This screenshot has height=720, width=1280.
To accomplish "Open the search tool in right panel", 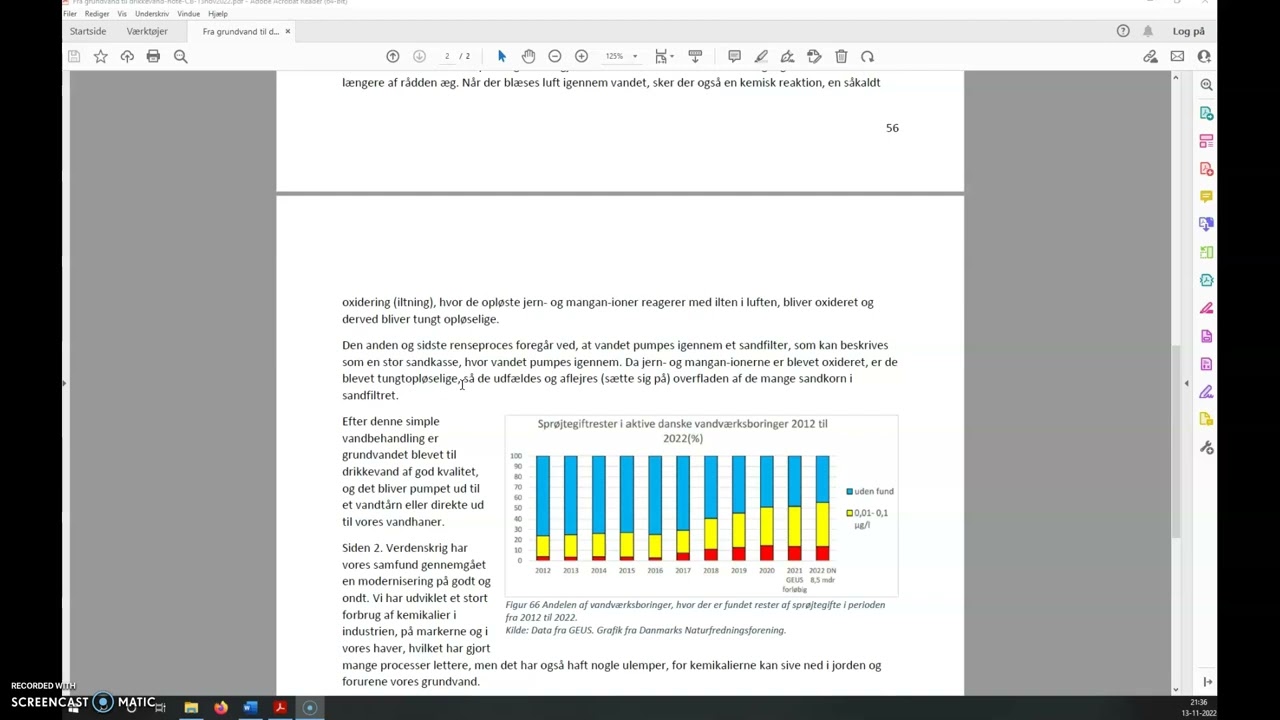I will (x=1207, y=85).
